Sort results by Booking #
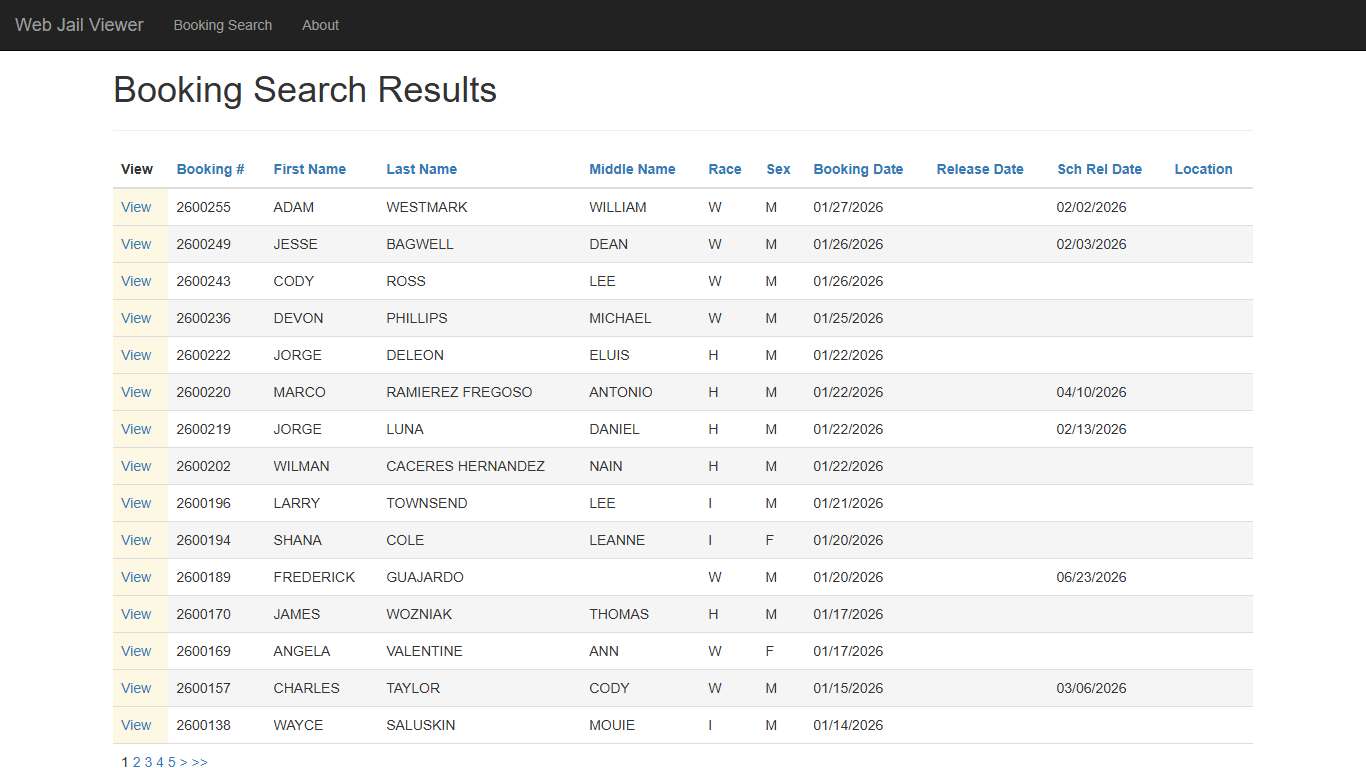Screen dimensions: 1366x768 pos(210,169)
